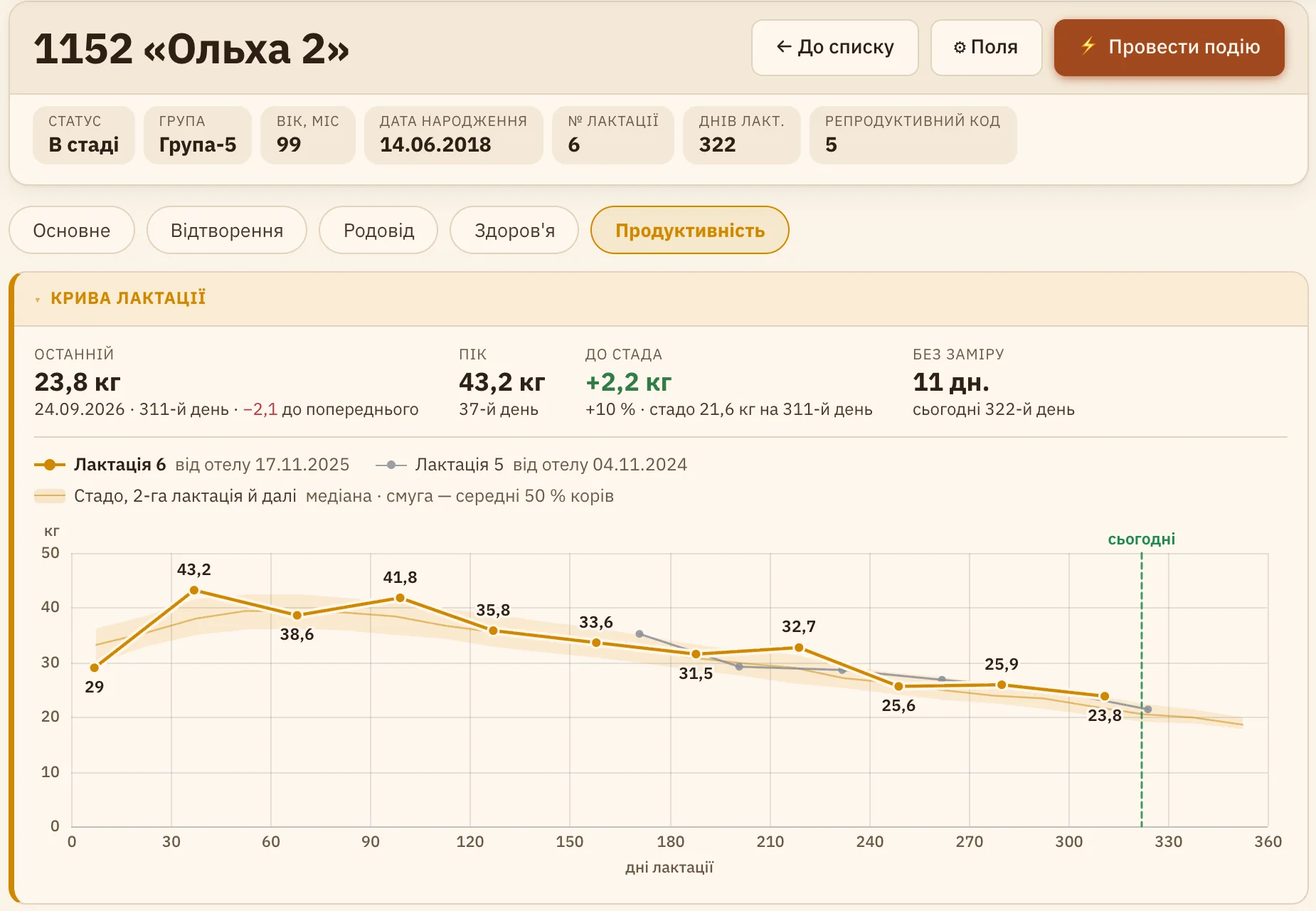Screen dimensions: 1316x911
Task: Click the Крива лактації header title
Action: pos(128,298)
